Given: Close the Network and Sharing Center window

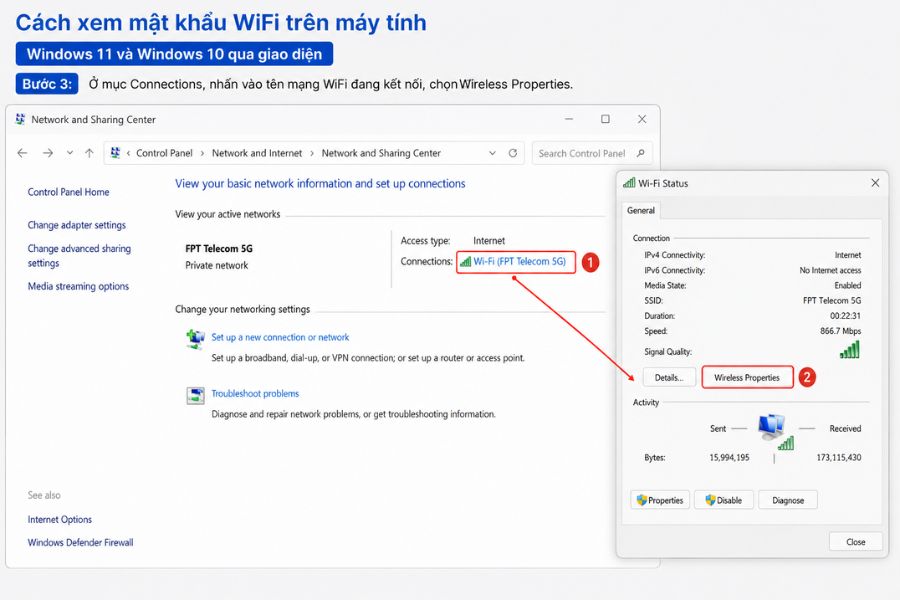Looking at the screenshot, I should pos(642,119).
